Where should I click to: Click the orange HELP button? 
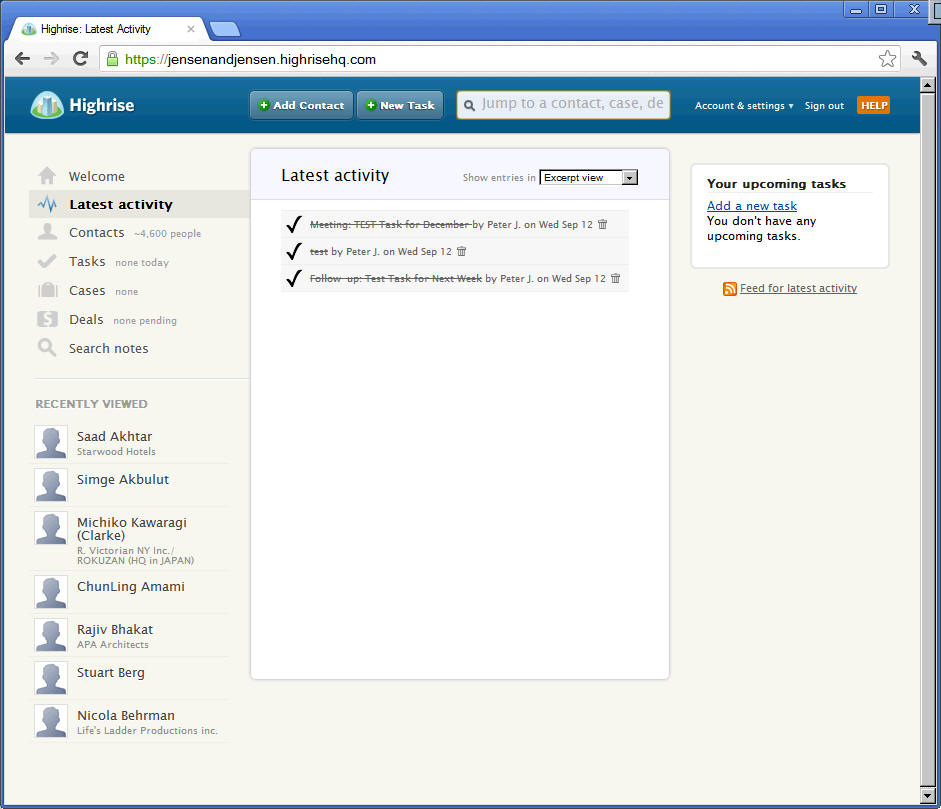[x=874, y=106]
